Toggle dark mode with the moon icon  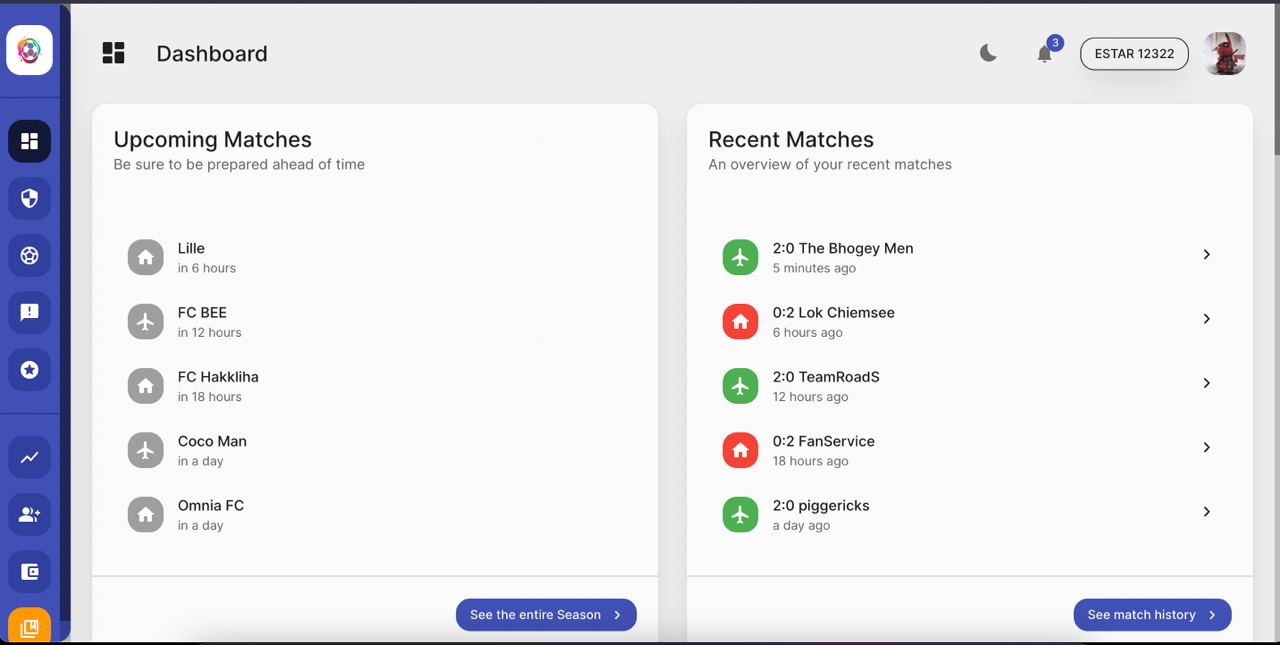click(988, 54)
